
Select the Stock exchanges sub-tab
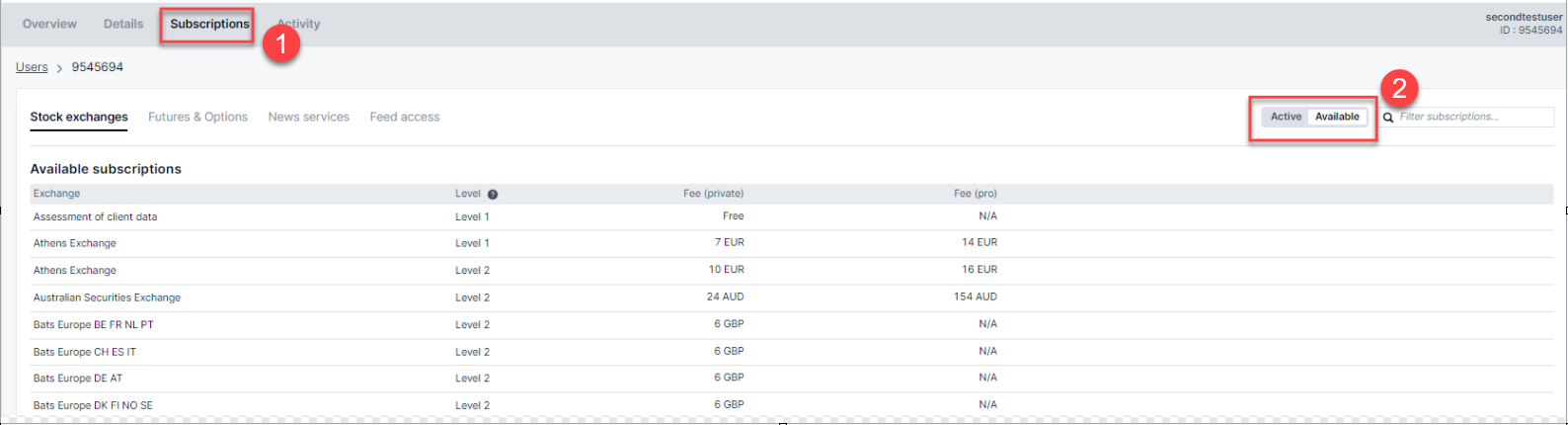point(79,117)
